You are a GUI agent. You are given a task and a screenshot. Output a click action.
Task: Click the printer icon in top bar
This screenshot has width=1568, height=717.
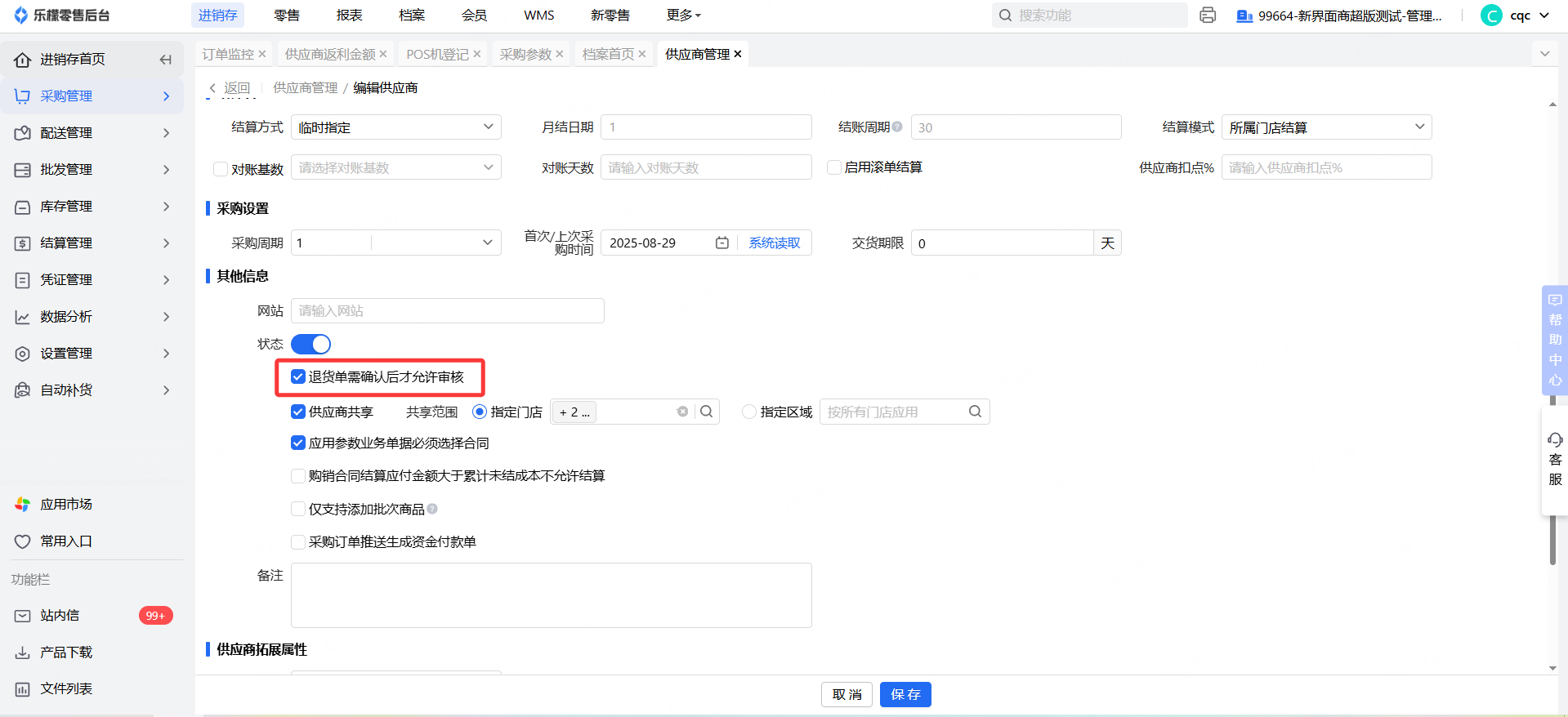click(x=1208, y=16)
